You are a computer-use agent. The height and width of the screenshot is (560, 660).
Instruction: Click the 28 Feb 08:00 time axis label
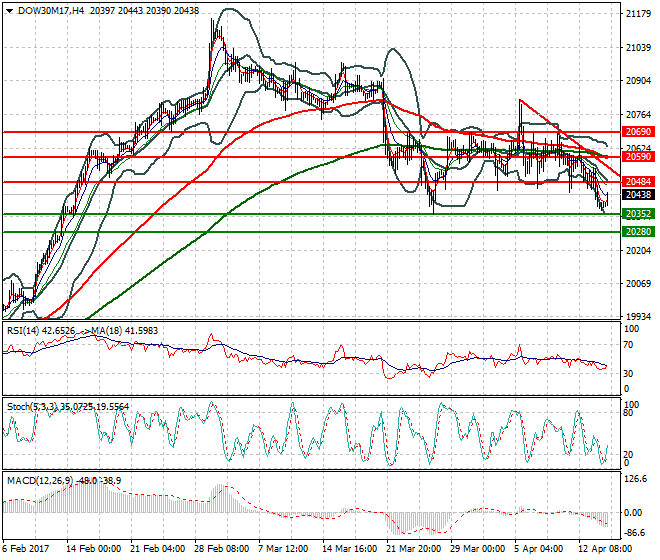221,549
